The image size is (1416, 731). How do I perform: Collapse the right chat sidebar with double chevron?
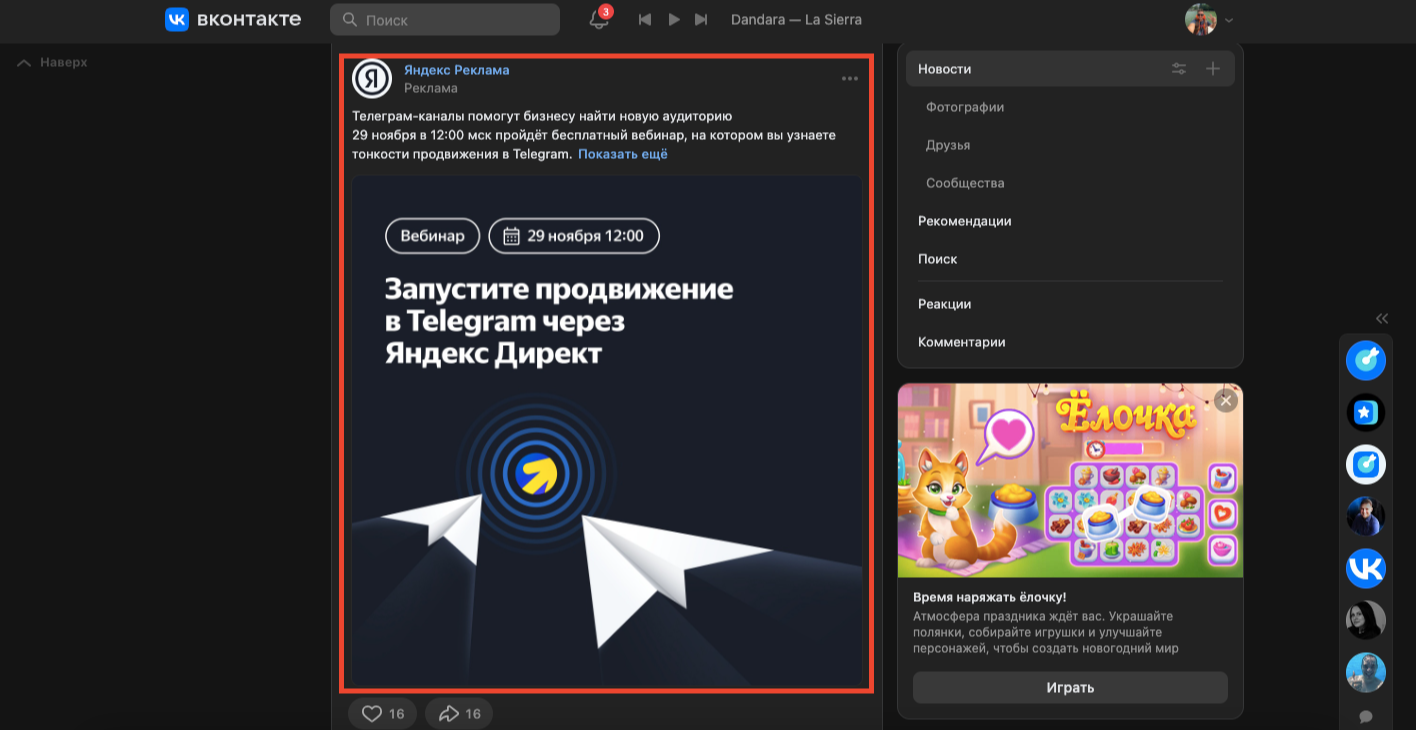(1382, 319)
